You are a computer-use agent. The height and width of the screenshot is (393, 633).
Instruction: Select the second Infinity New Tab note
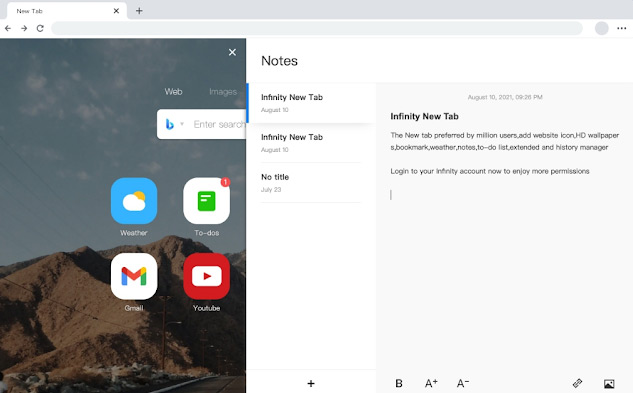[x=311, y=143]
